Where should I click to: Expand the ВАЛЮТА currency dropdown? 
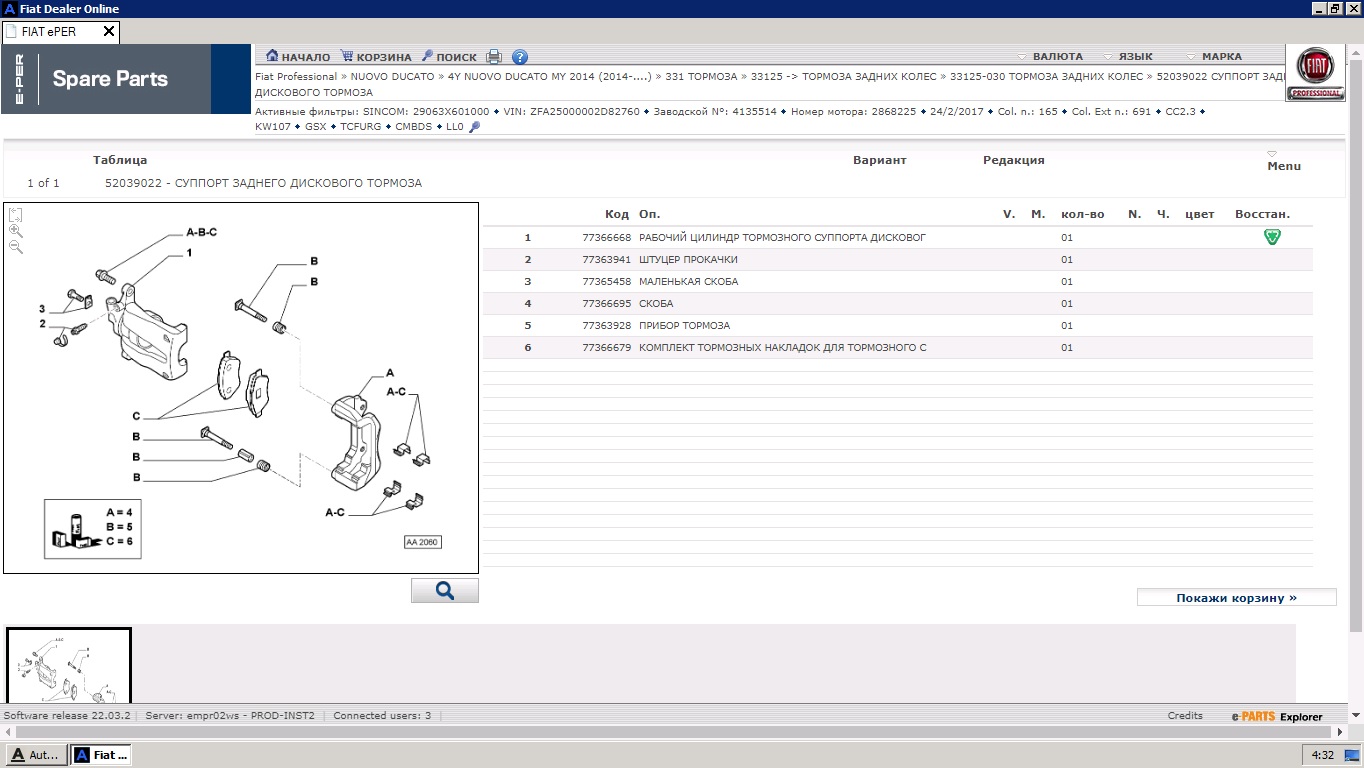pyautogui.click(x=1050, y=57)
